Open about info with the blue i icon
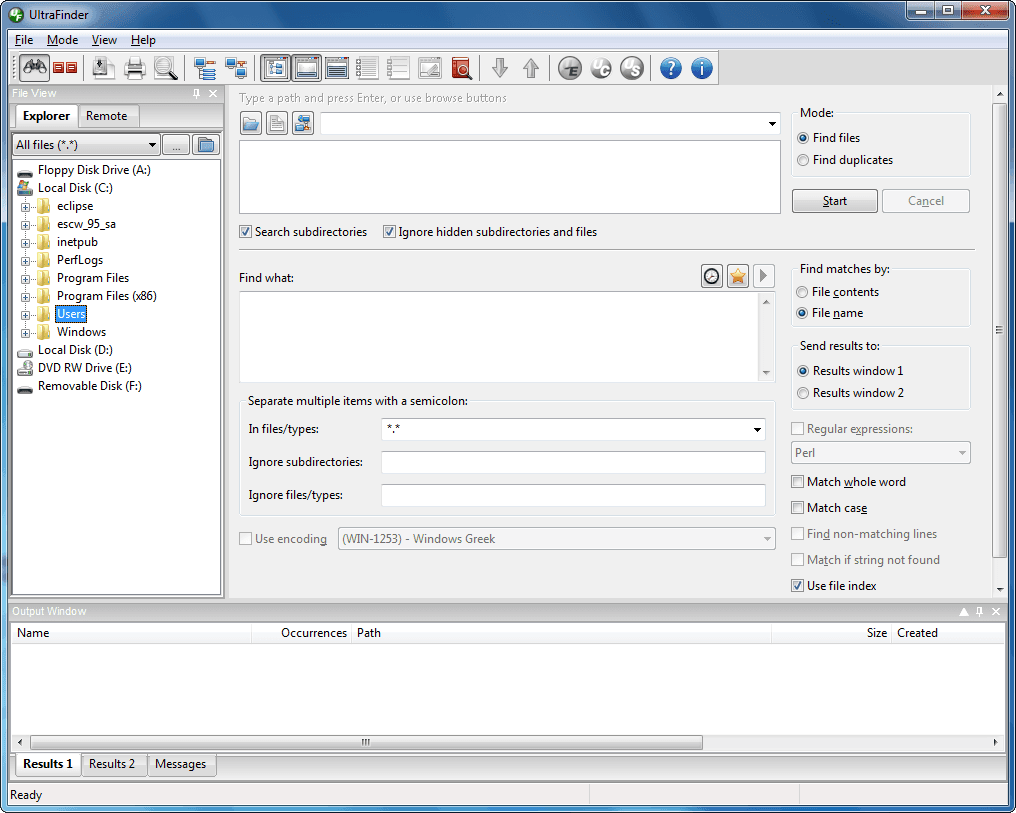This screenshot has width=1016, height=813. pyautogui.click(x=702, y=67)
